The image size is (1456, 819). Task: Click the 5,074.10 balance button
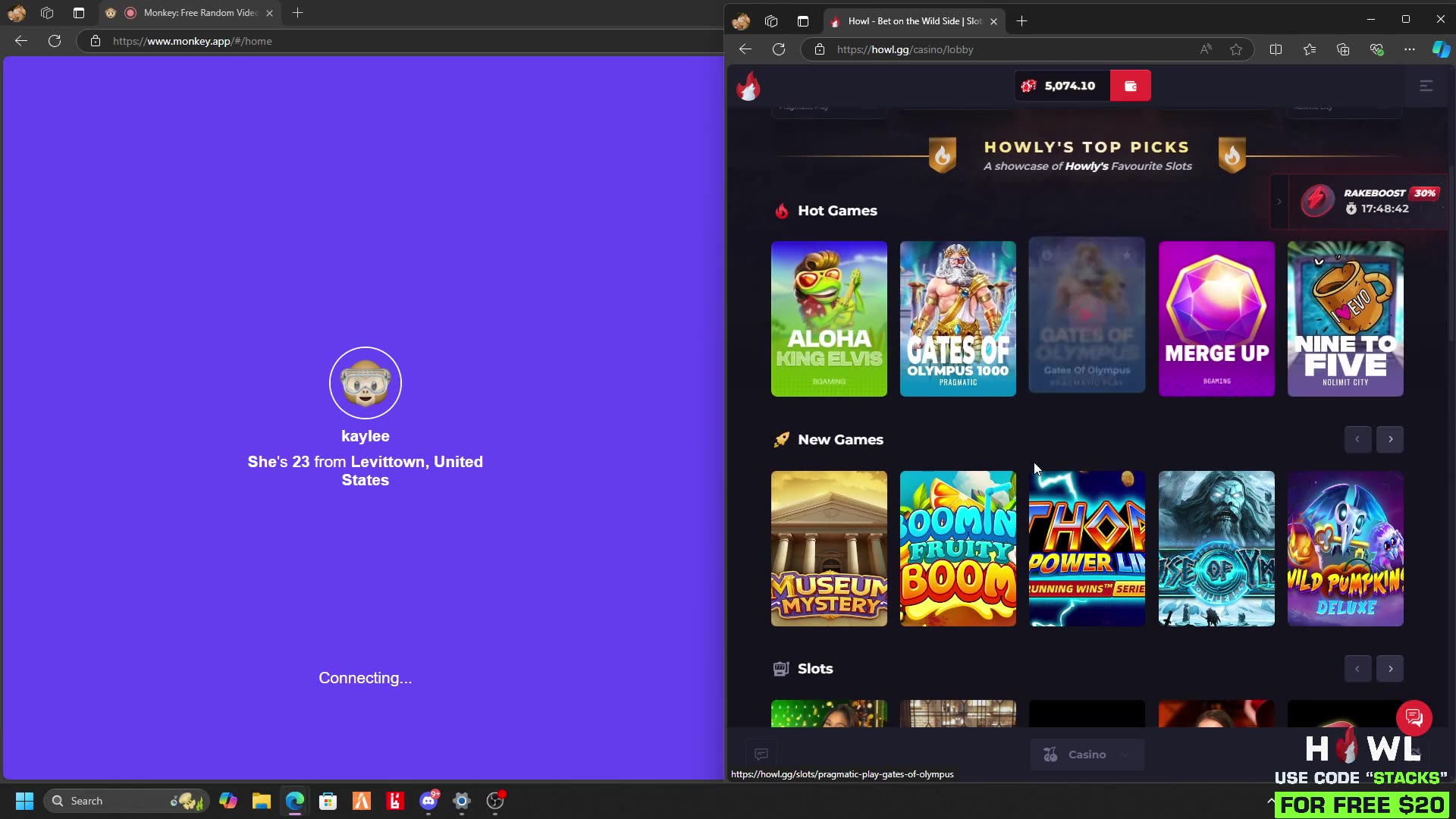pos(1062,85)
